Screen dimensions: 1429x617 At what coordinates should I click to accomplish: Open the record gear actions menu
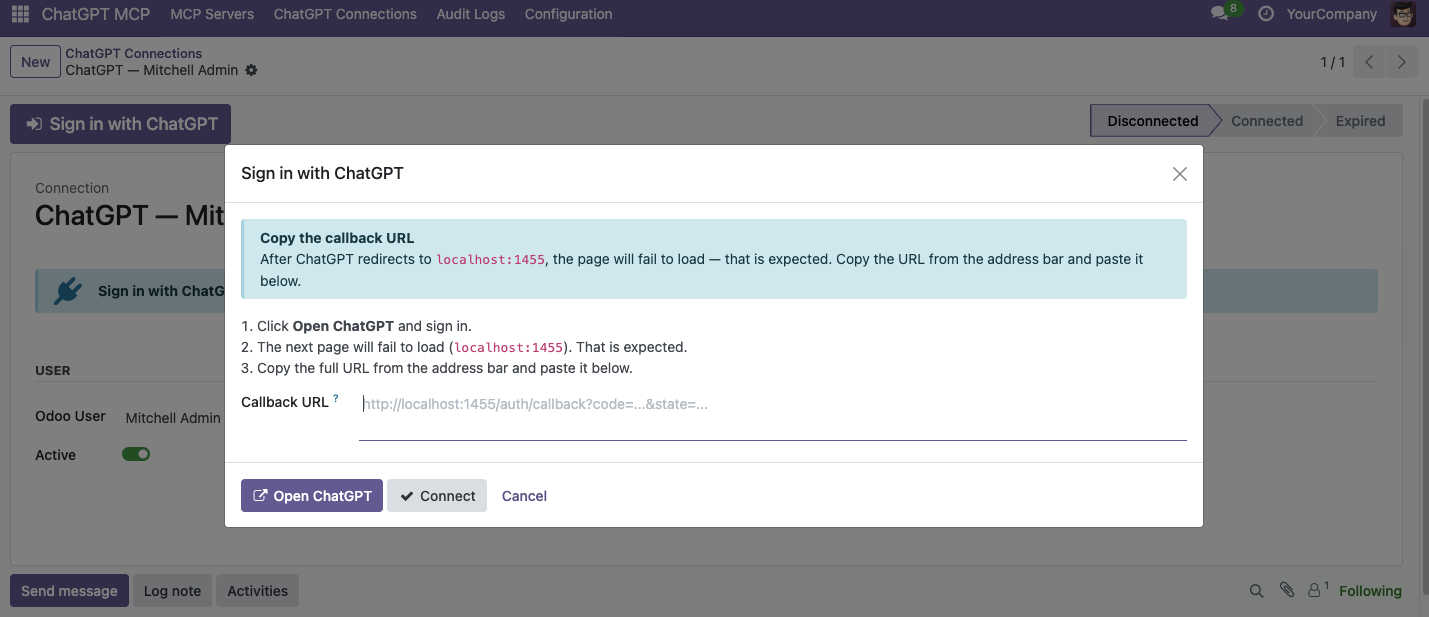[x=251, y=70]
